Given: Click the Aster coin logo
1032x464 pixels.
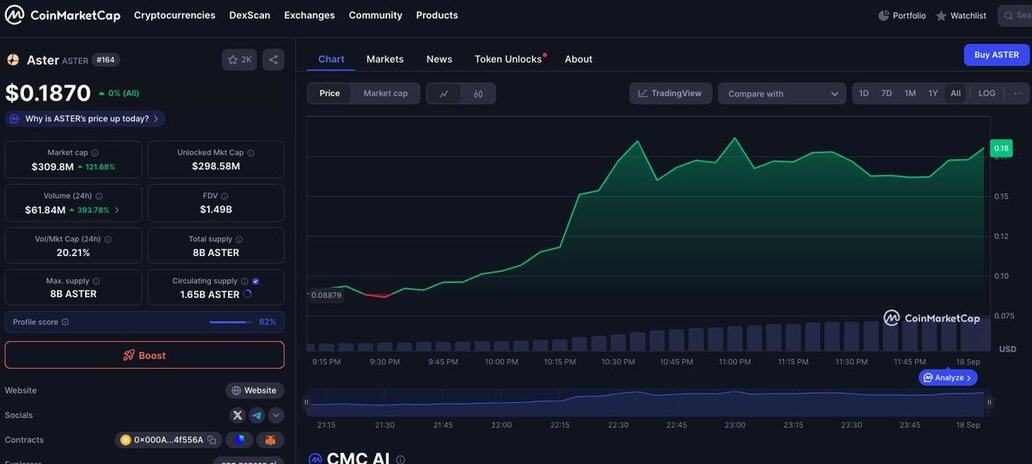Looking at the screenshot, I should click(13, 60).
